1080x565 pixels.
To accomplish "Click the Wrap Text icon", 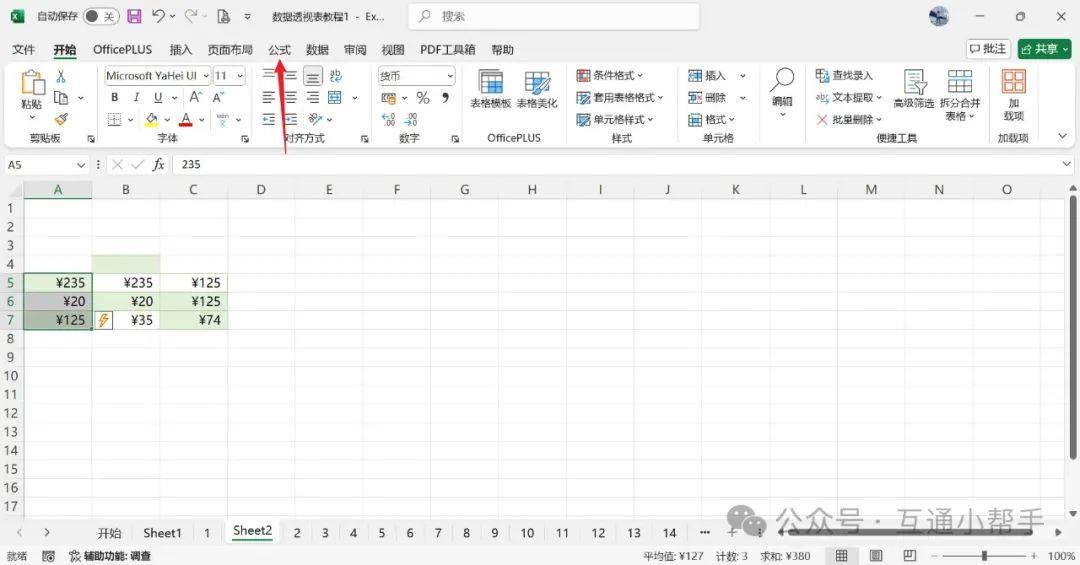I will pyautogui.click(x=335, y=76).
